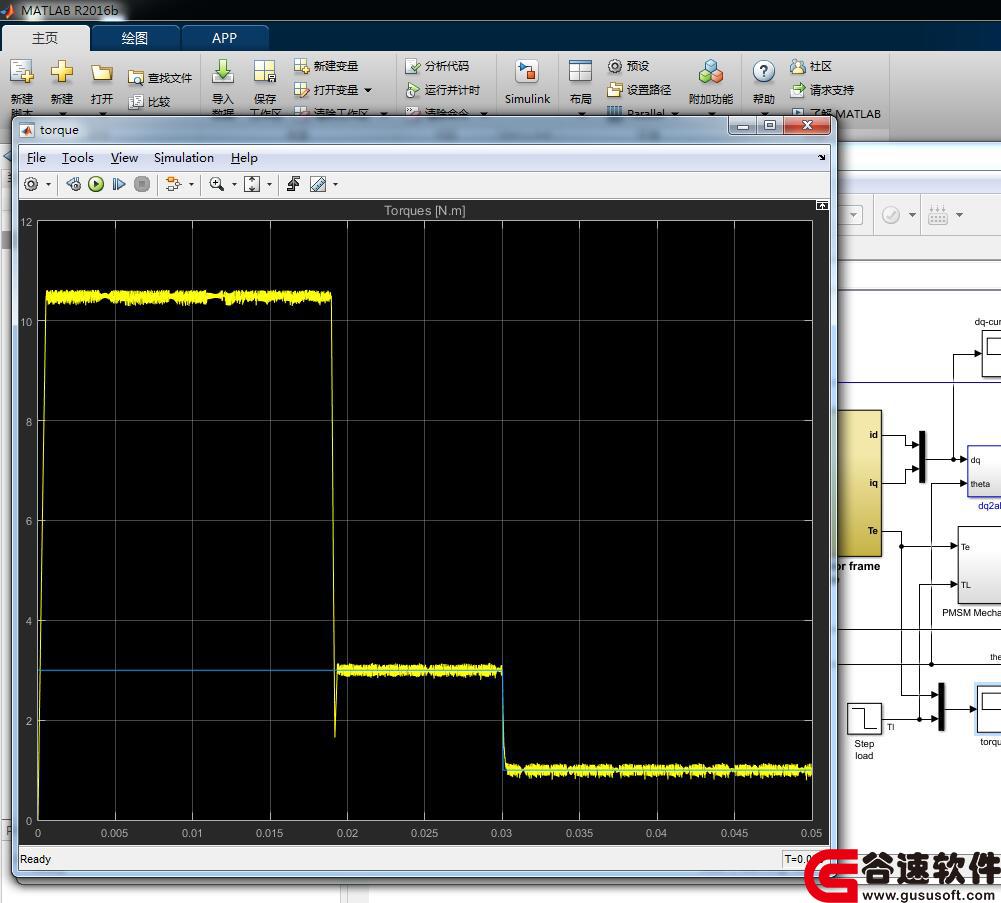Expand the measurements dropdown arrow
The height and width of the screenshot is (903, 1001).
click(335, 185)
